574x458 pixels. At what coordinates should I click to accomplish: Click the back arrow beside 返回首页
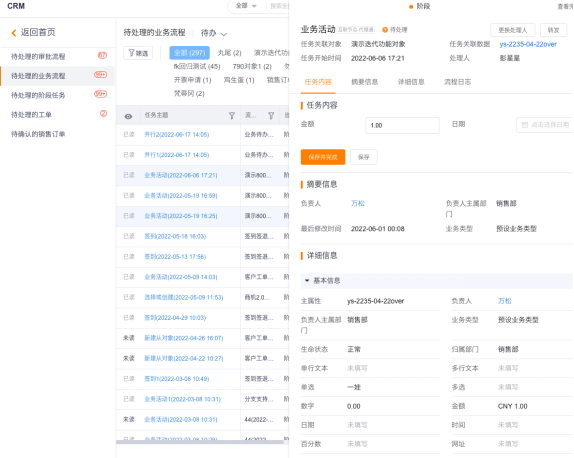coord(14,33)
